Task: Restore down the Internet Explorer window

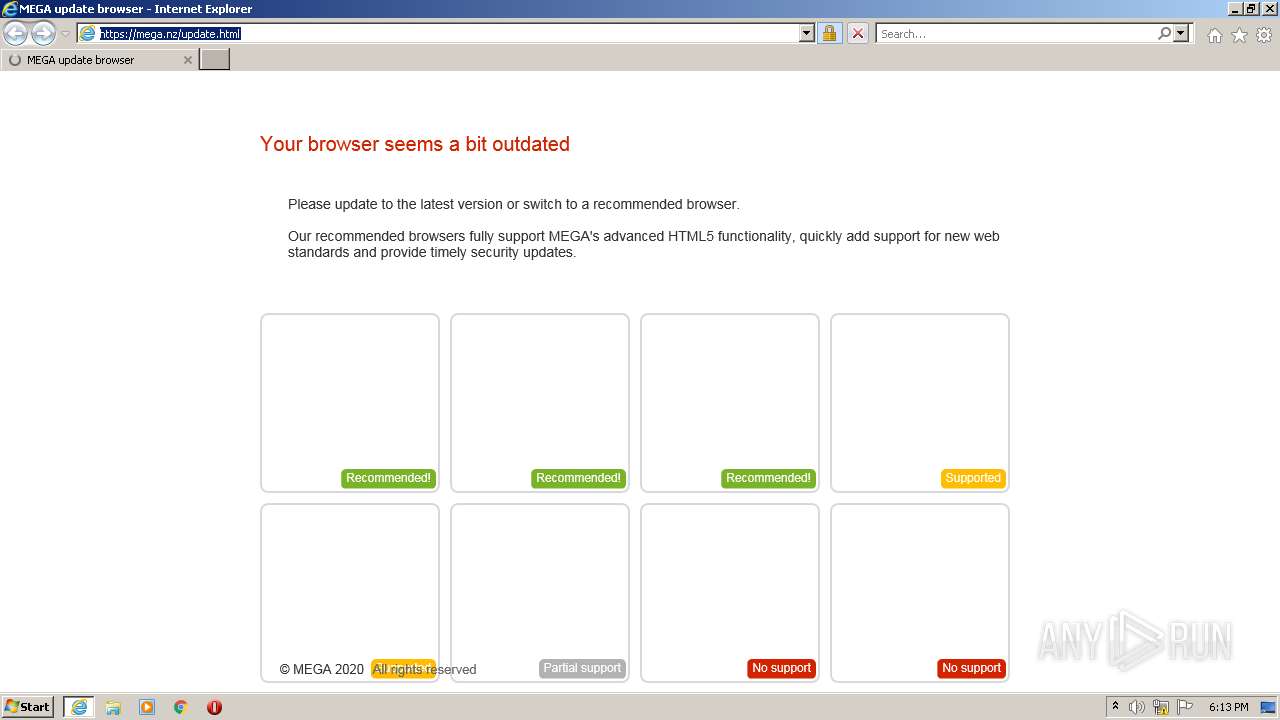Action: [1251, 9]
